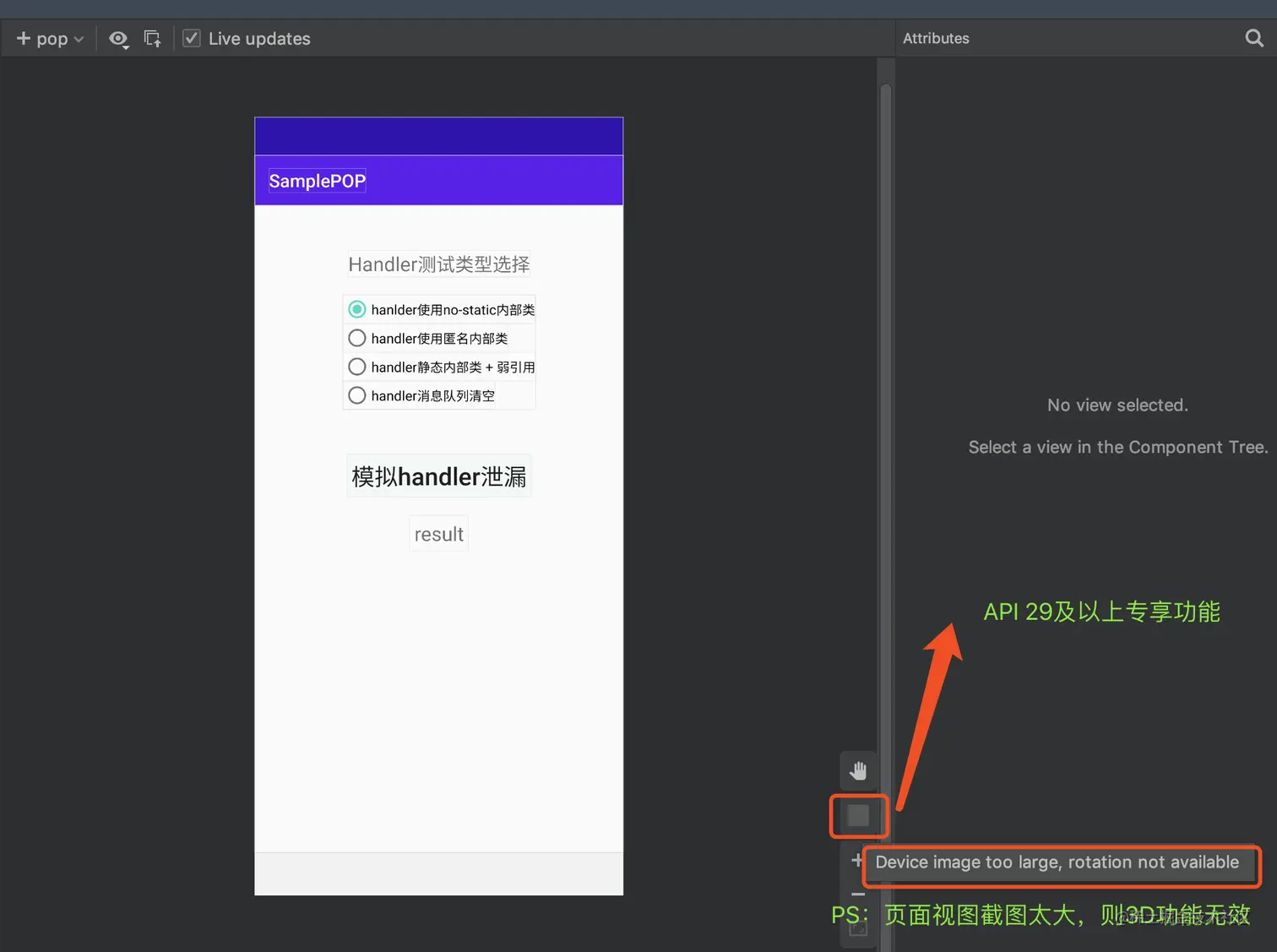Zoom in with the plus icon
Image resolution: width=1277 pixels, height=952 pixels.
(857, 861)
